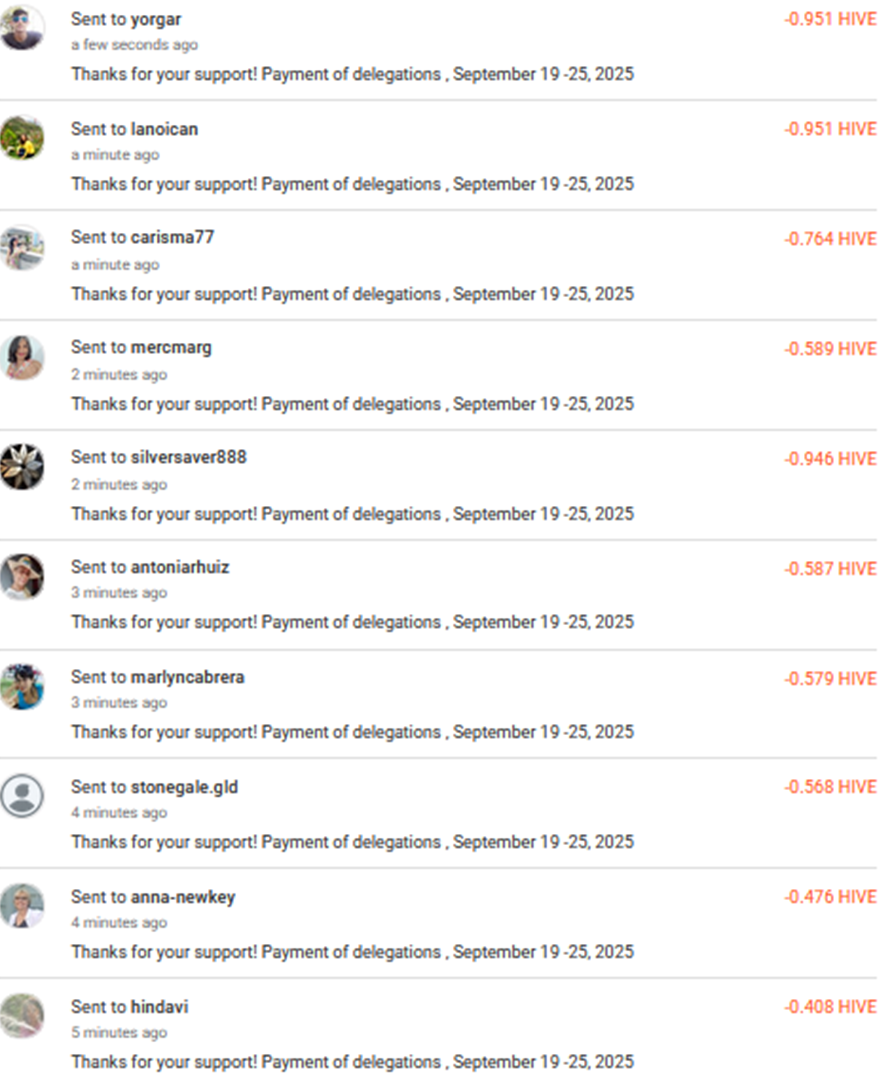Click yorgar's profile avatar
Viewport: 886px width, 1081px height.
(x=22, y=27)
